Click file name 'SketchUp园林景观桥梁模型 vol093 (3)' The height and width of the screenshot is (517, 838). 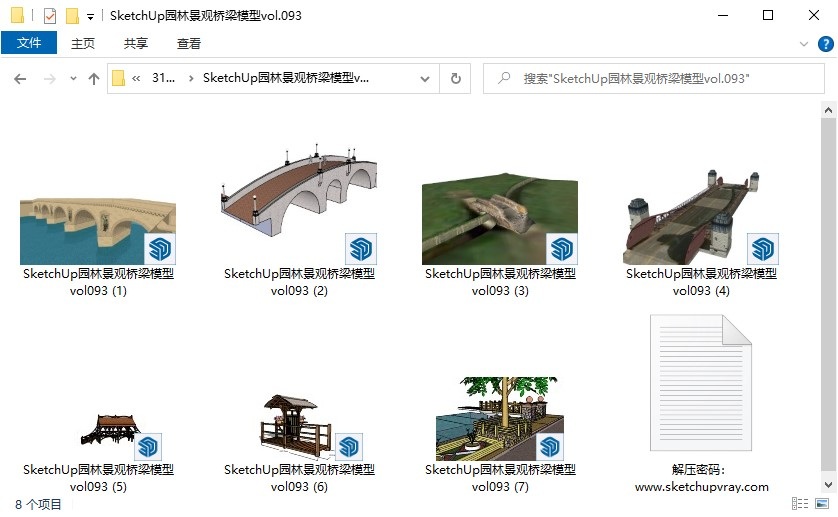500,282
